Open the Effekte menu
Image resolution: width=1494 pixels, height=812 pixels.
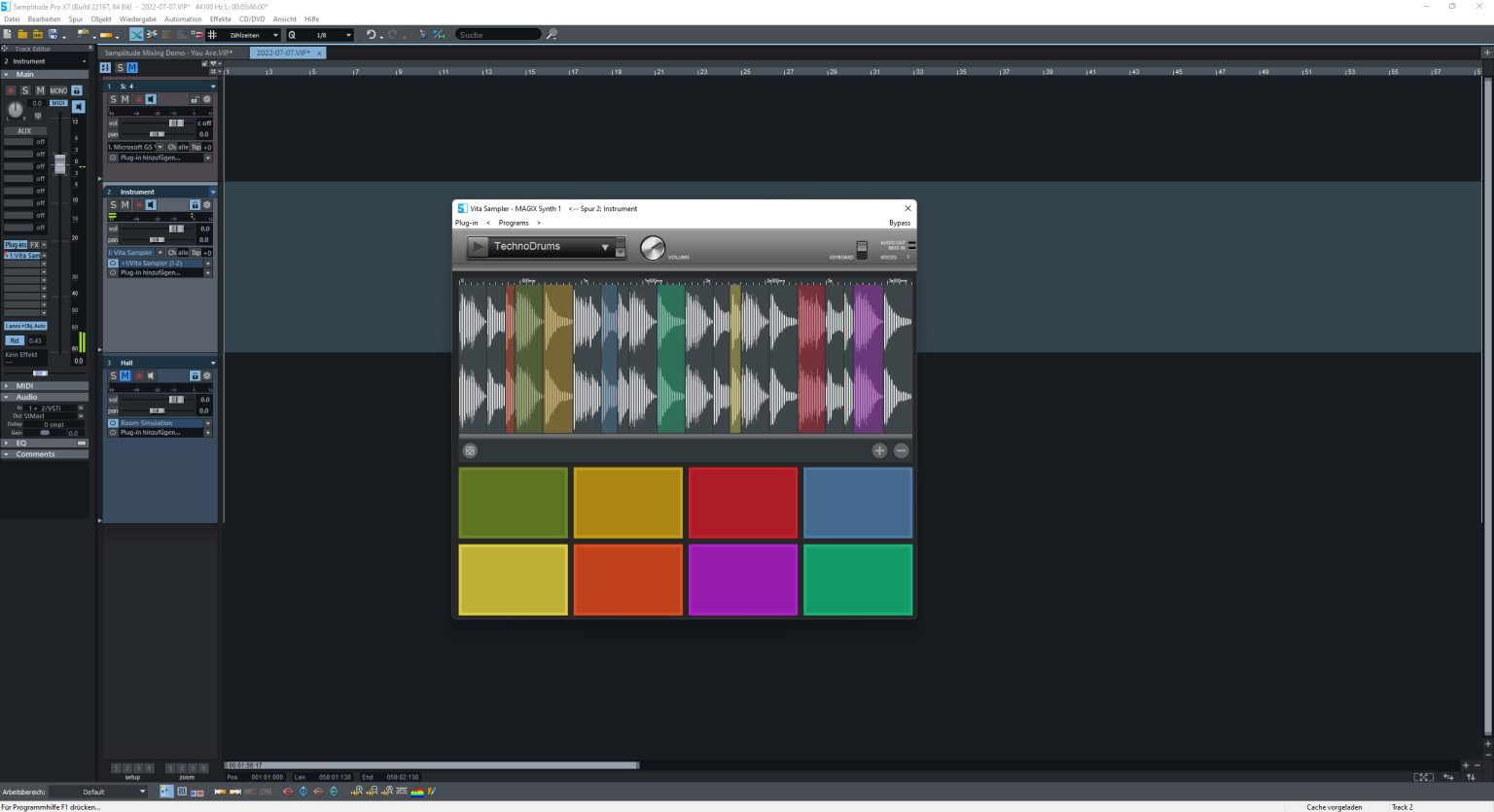tap(221, 18)
